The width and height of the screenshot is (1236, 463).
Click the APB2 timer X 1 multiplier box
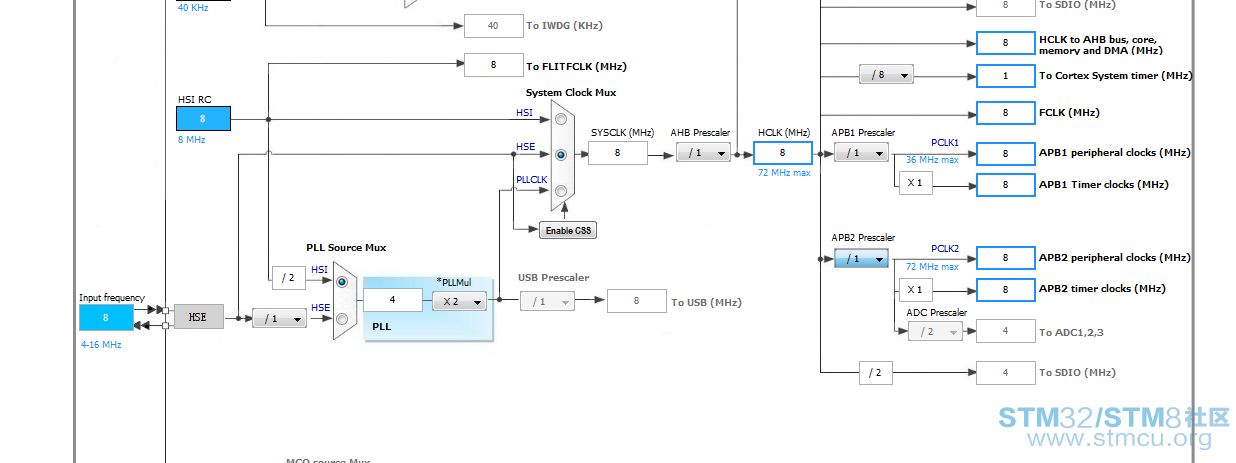[x=915, y=289]
